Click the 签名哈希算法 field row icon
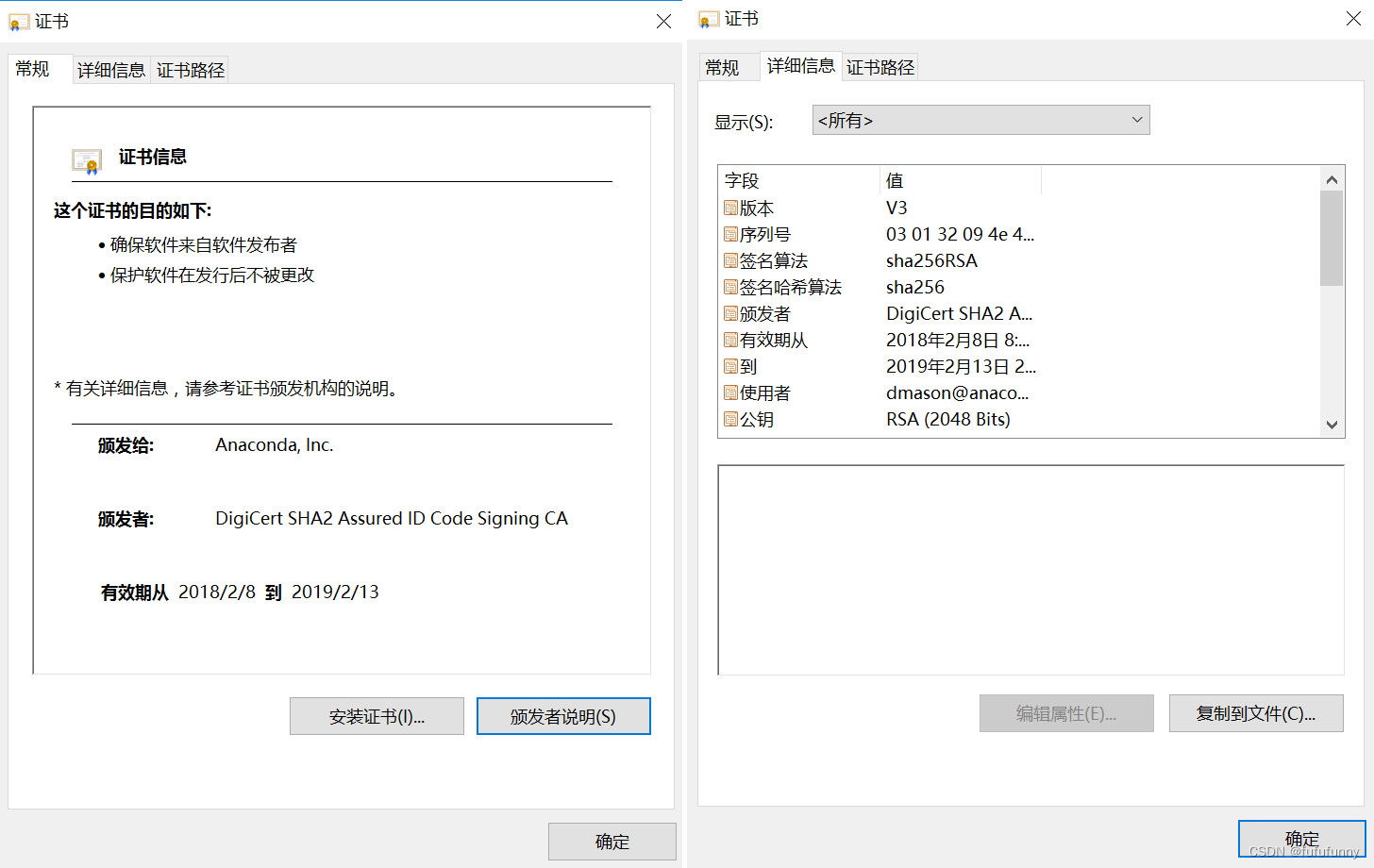The width and height of the screenshot is (1374, 868). (x=730, y=287)
